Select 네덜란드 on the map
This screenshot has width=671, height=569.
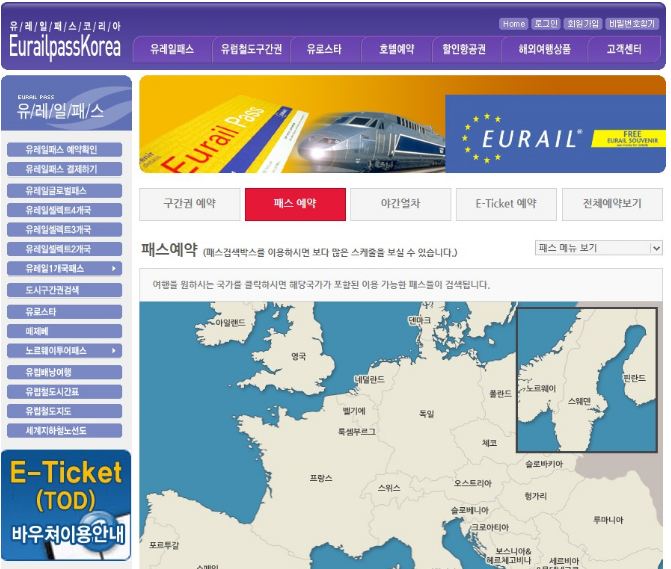pos(370,379)
